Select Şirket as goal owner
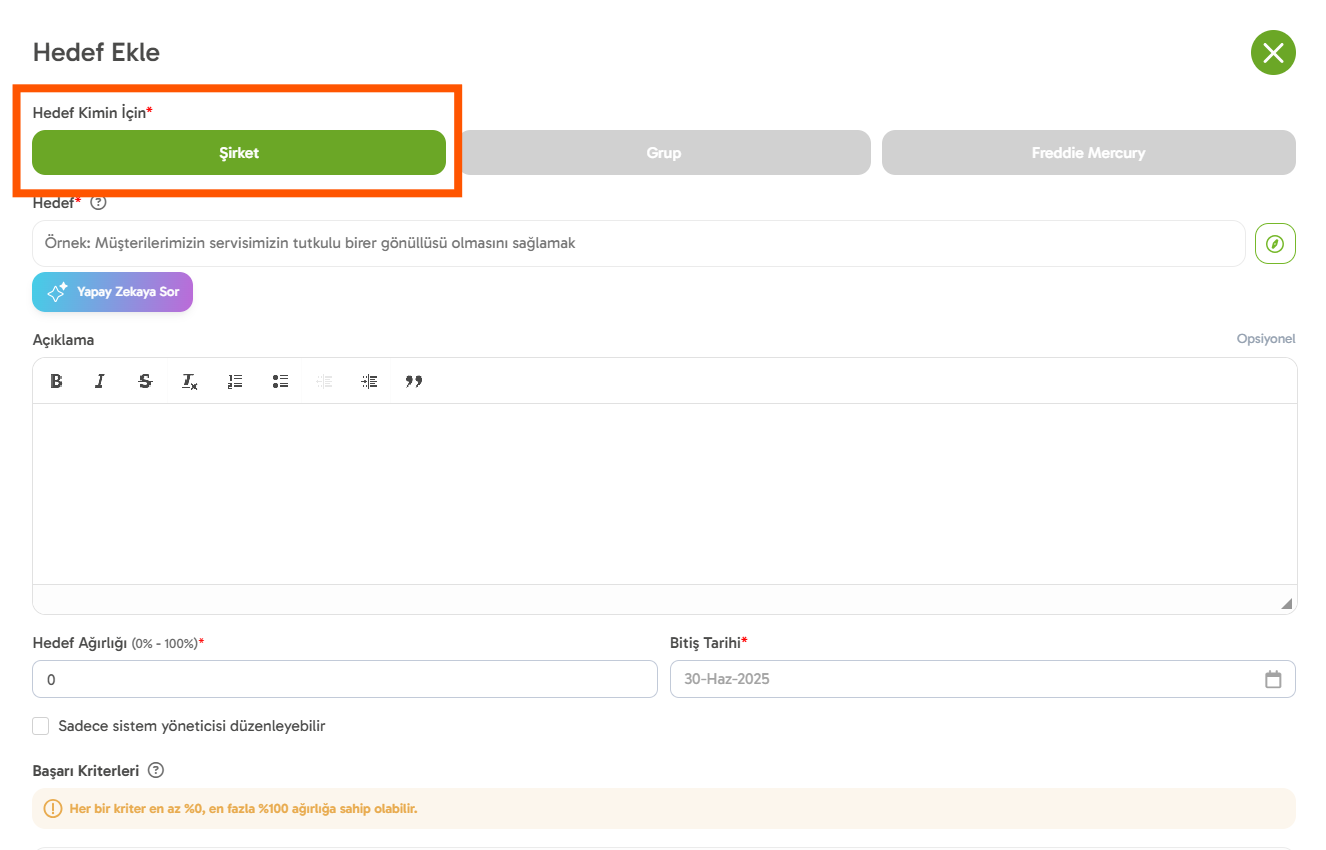 click(239, 153)
